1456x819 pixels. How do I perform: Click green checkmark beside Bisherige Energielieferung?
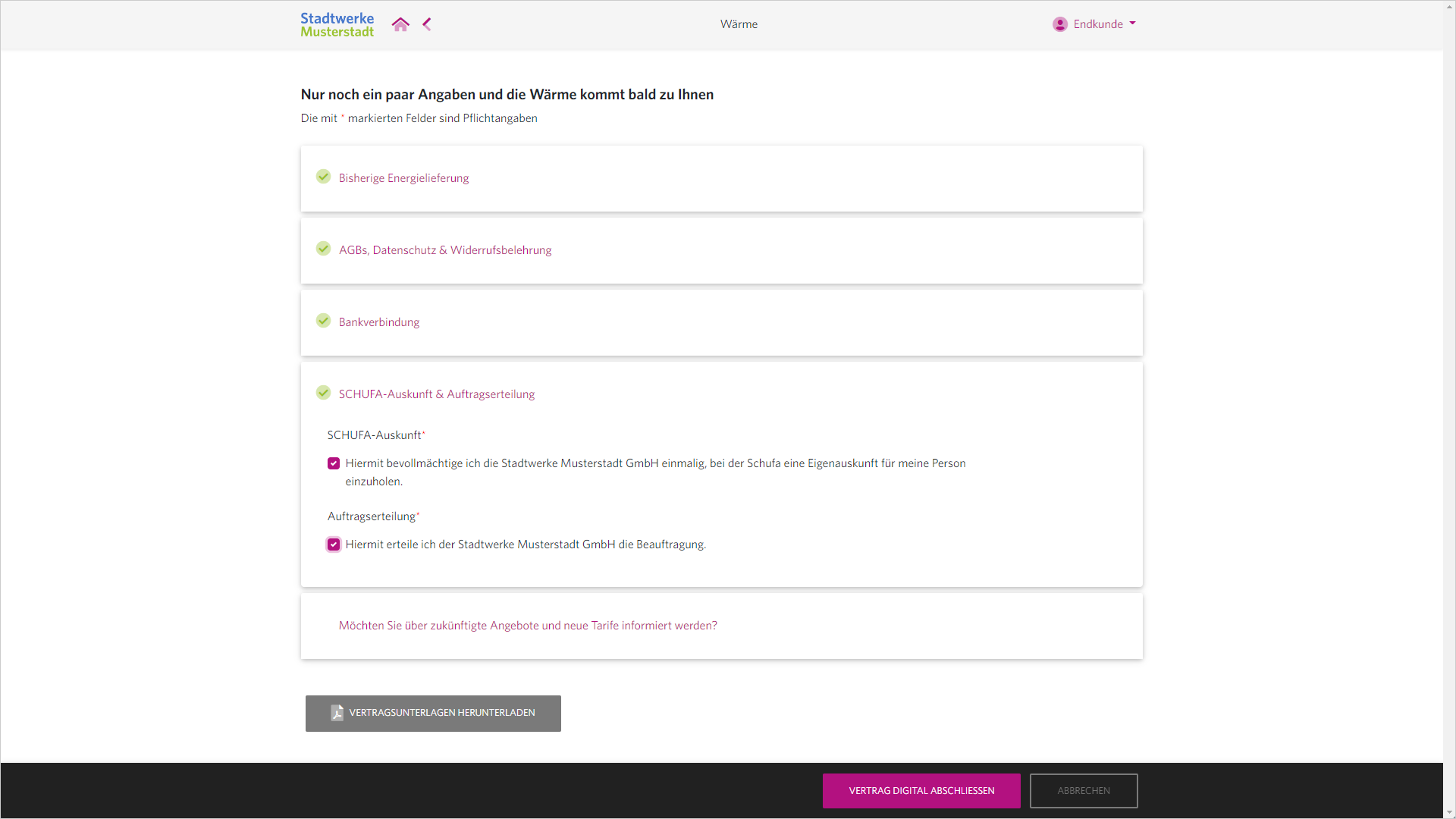coord(324,177)
